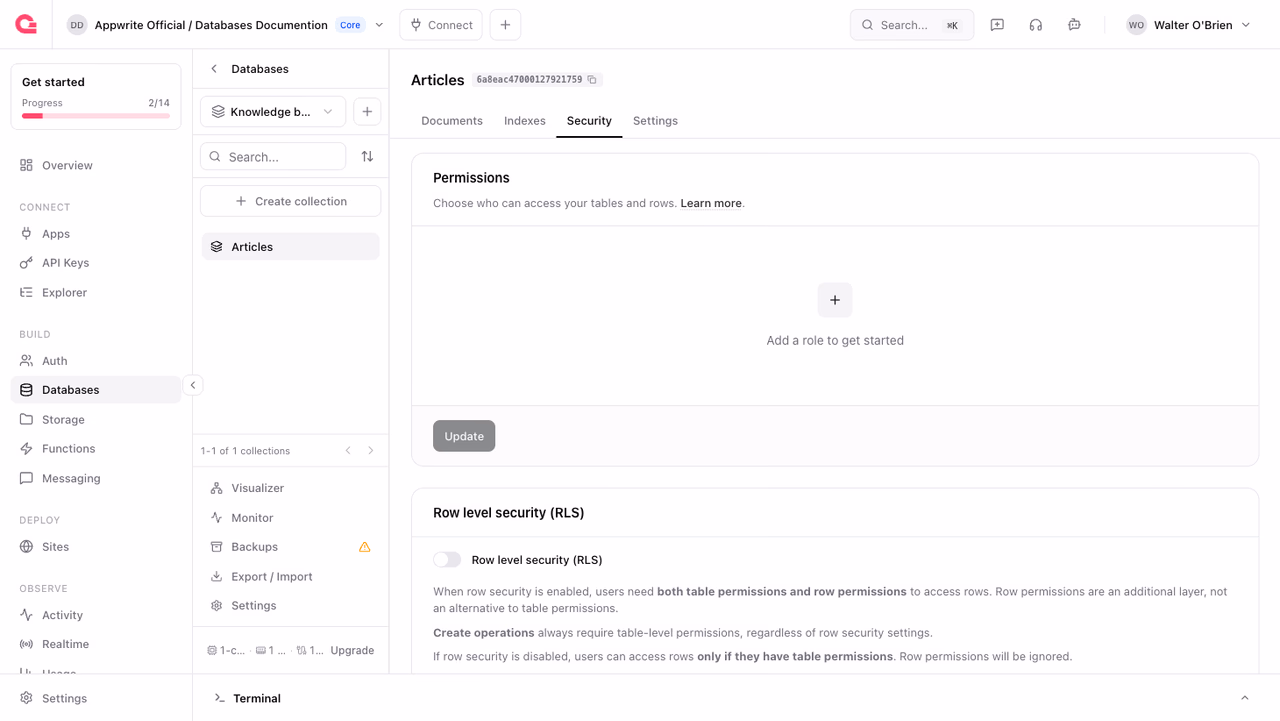
Task: Open the Visualizer tool
Action: click(x=290, y=488)
